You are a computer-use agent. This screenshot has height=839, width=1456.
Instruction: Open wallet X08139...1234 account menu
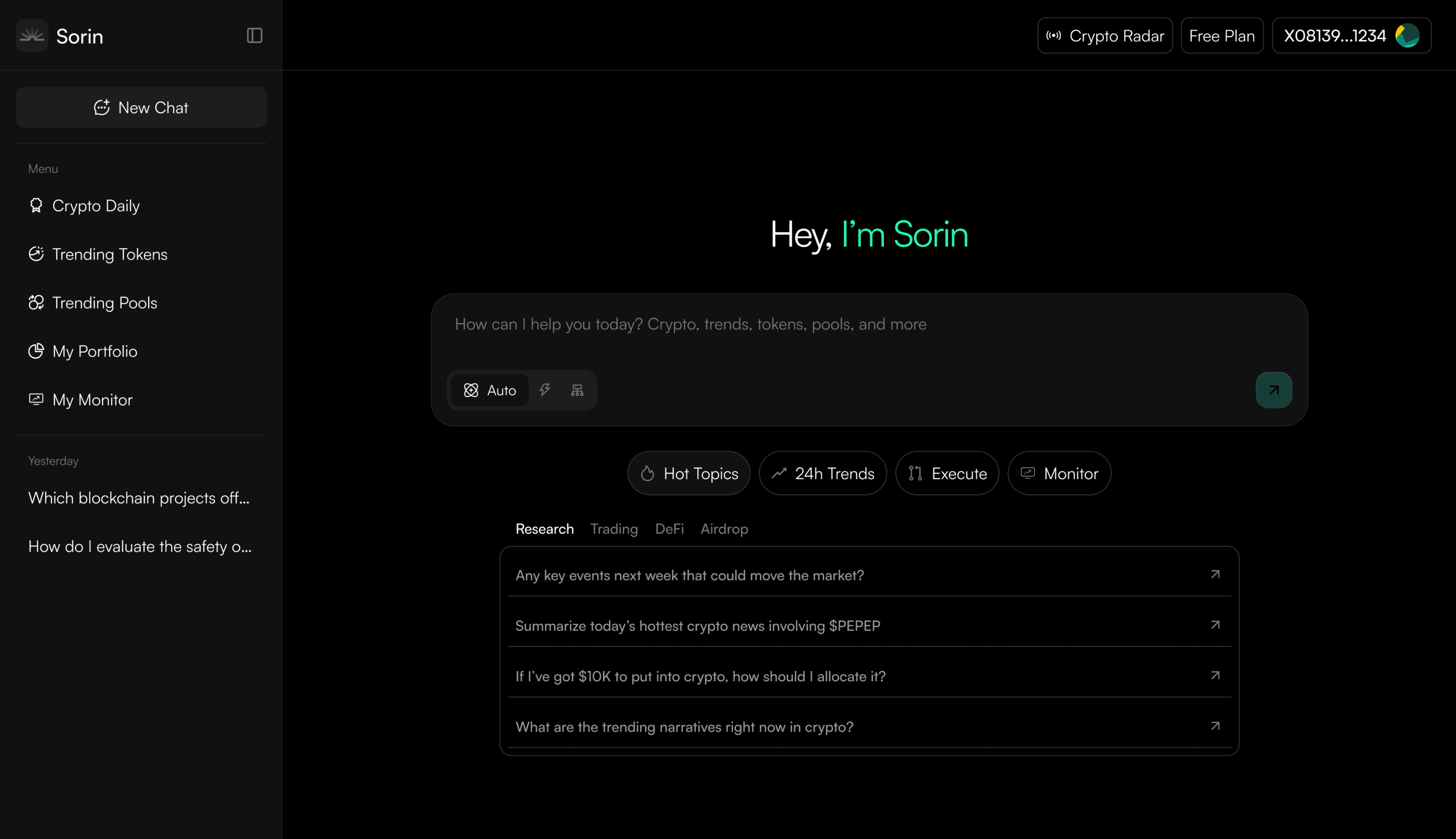point(1334,36)
